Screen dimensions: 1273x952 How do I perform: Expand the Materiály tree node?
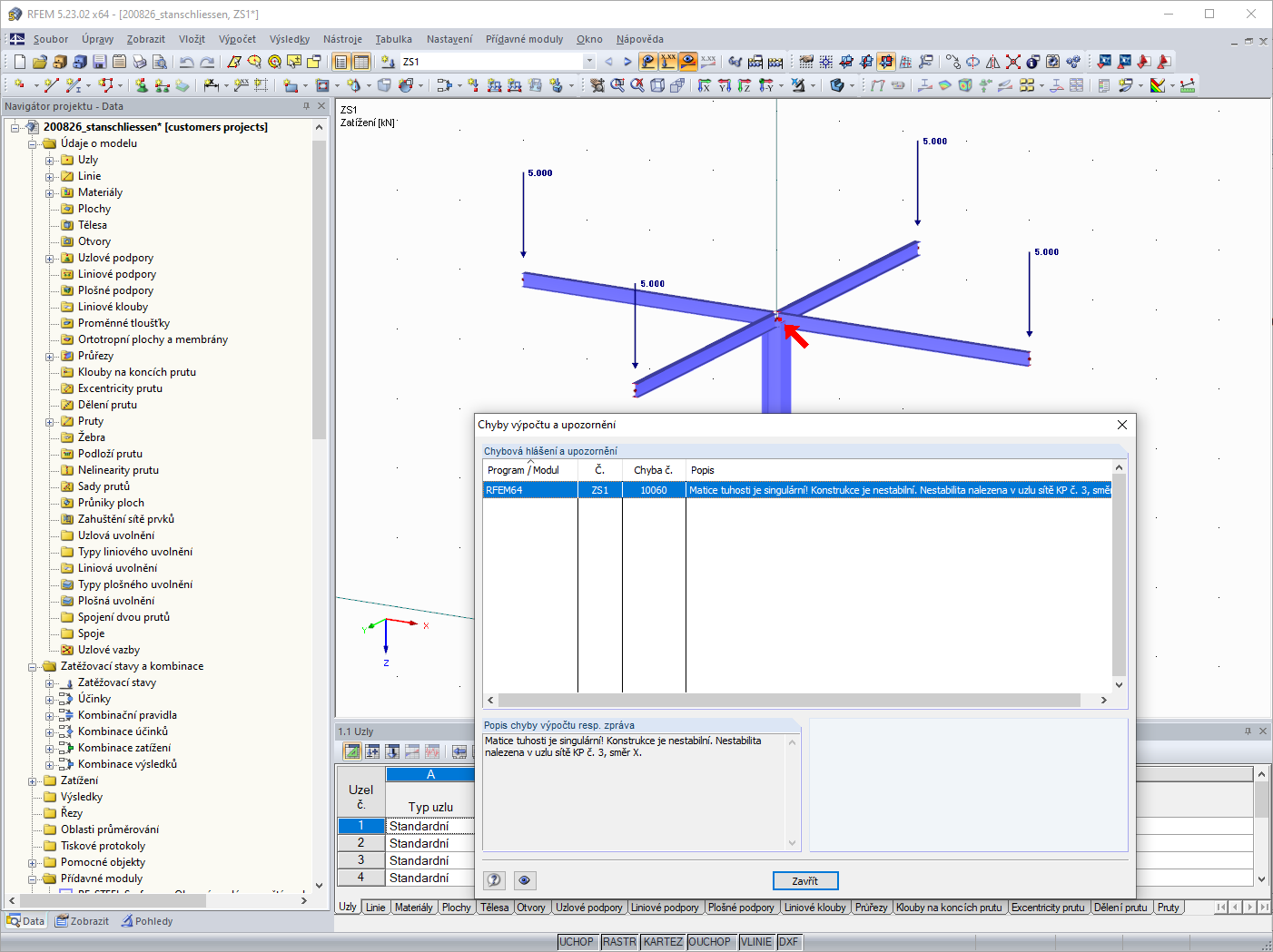(x=50, y=193)
